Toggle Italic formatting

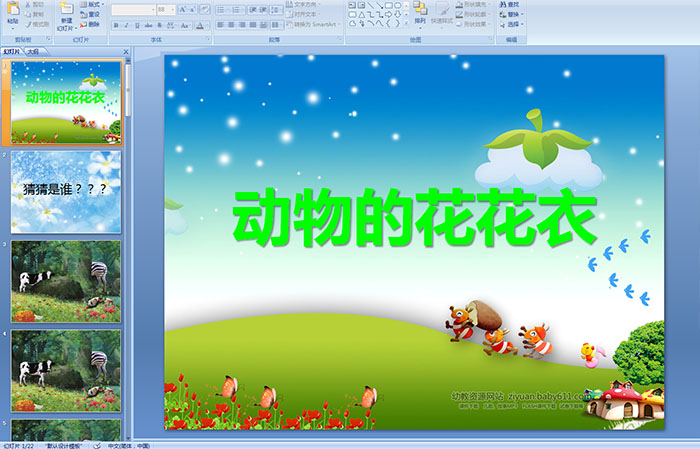(126, 25)
